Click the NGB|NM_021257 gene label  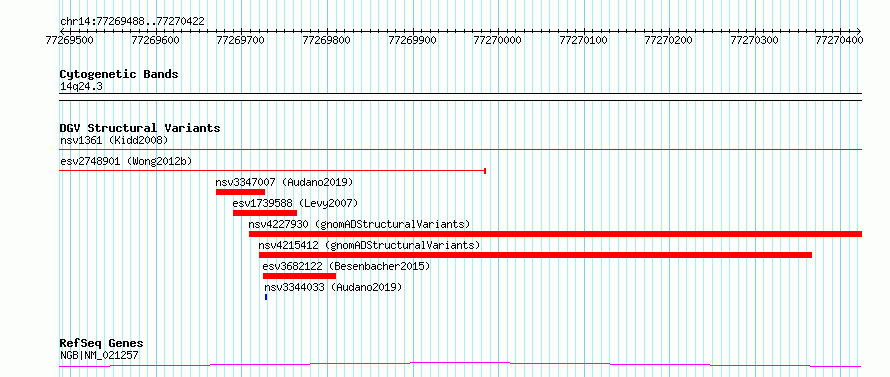point(99,356)
